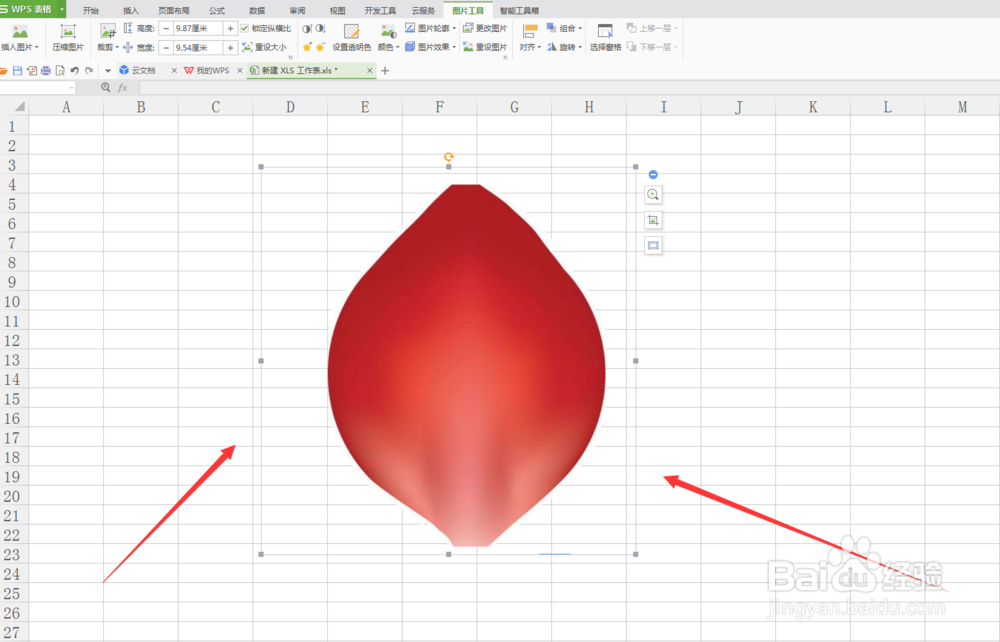The width and height of the screenshot is (1000, 642).
Task: Open the Insert (插入) ribbon tab
Action: (130, 10)
